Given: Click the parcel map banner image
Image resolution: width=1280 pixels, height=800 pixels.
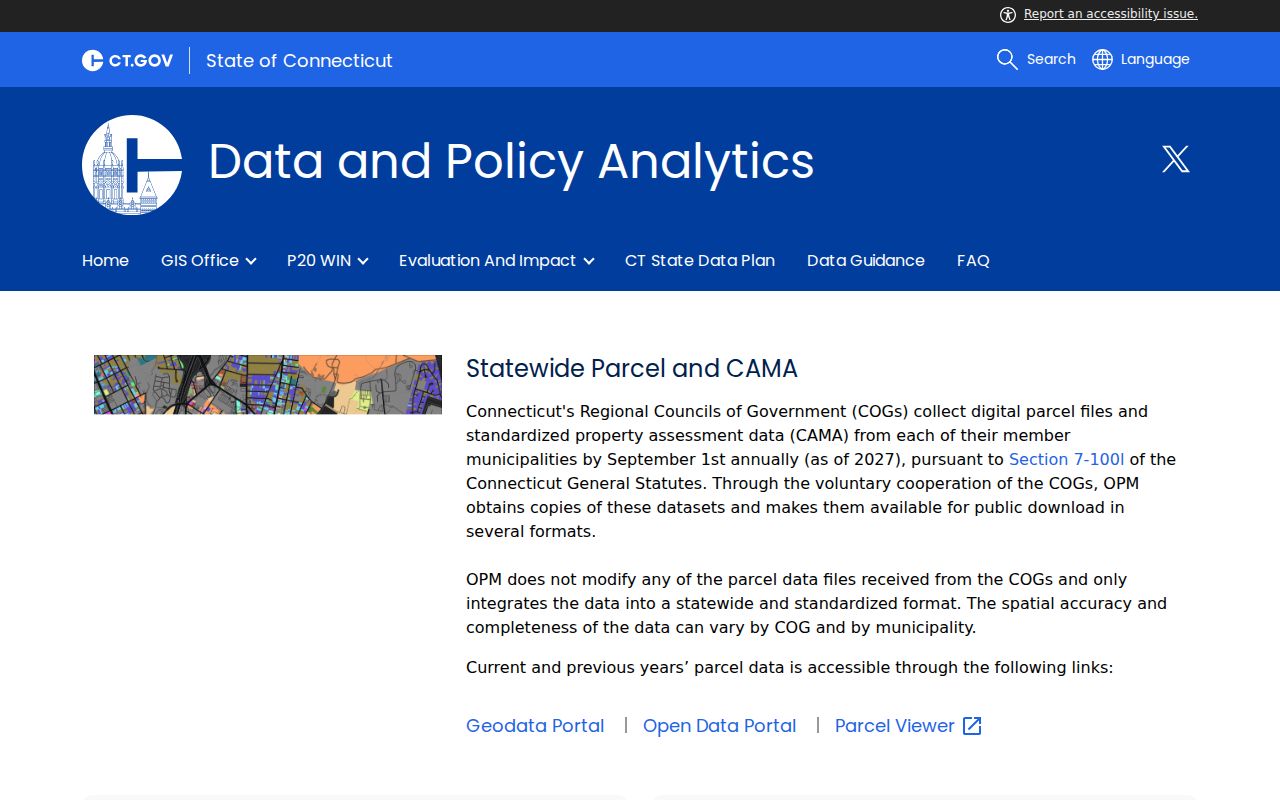Looking at the screenshot, I should [268, 384].
